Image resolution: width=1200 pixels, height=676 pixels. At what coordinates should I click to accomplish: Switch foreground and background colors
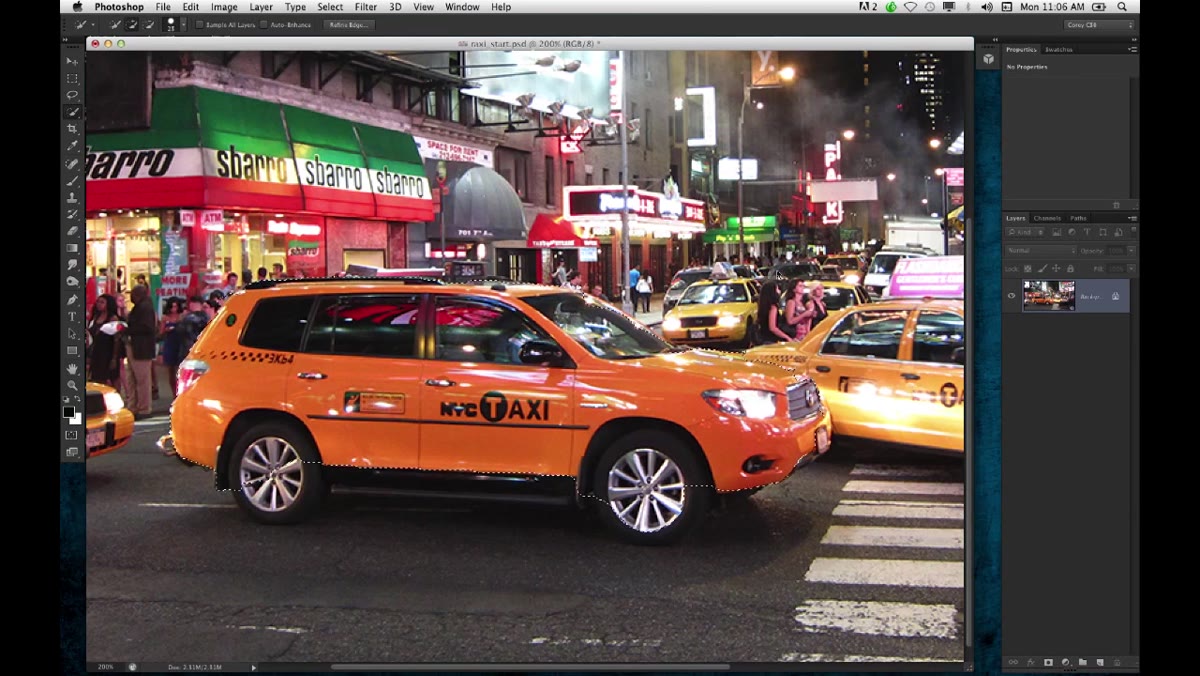78,399
